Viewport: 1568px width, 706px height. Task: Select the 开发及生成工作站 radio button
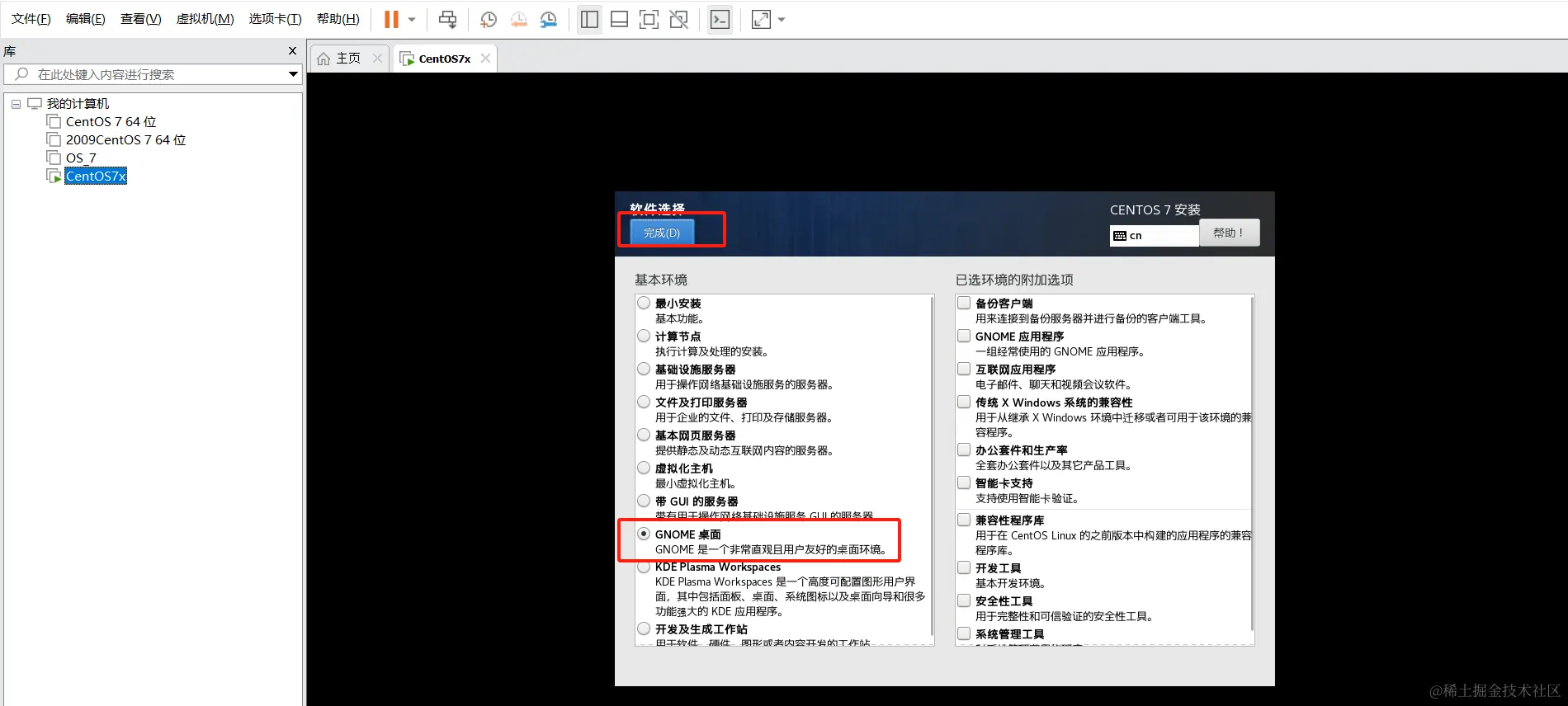click(644, 628)
